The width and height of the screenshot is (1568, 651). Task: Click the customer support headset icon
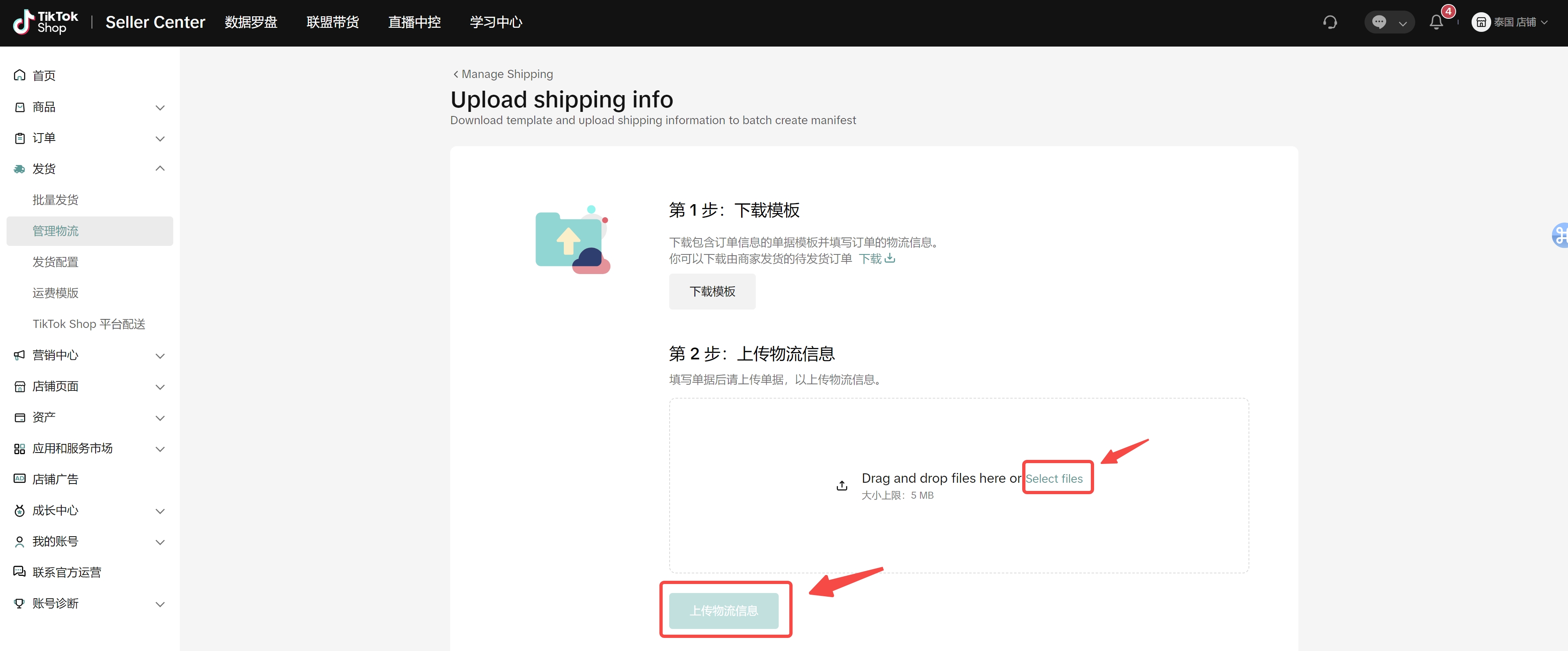1330,22
